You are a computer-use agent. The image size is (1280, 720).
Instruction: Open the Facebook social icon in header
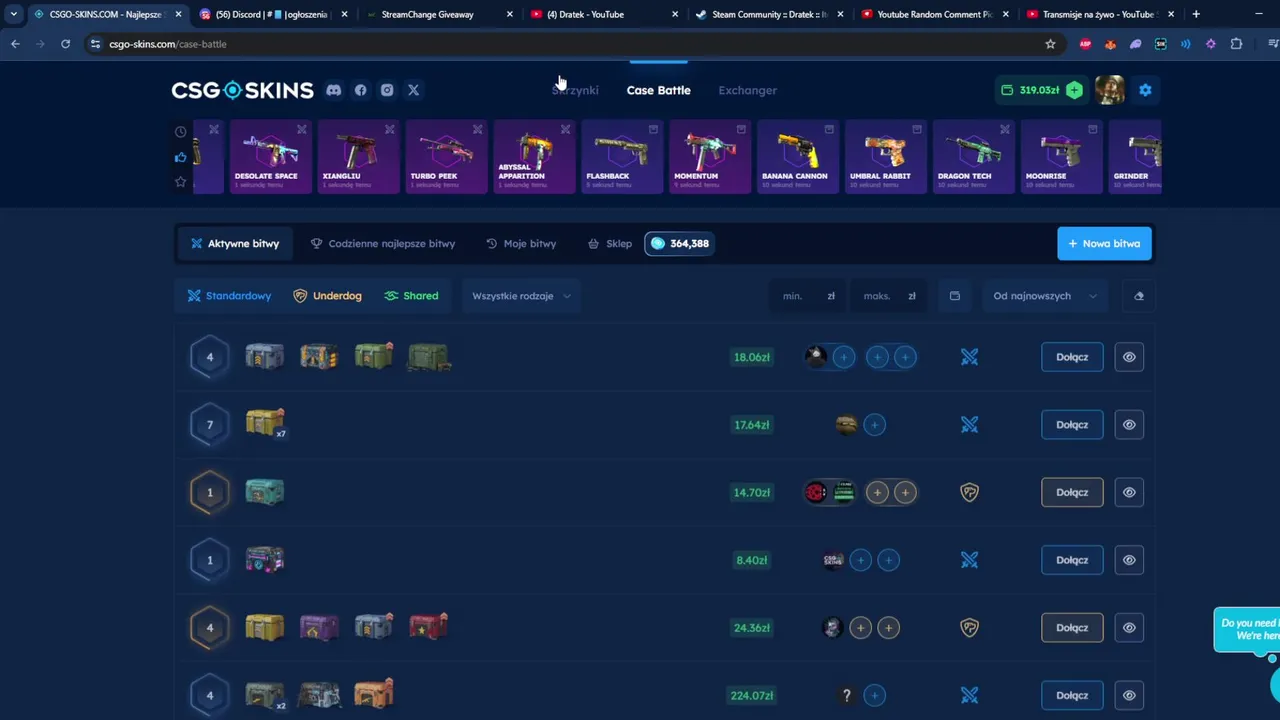point(360,90)
